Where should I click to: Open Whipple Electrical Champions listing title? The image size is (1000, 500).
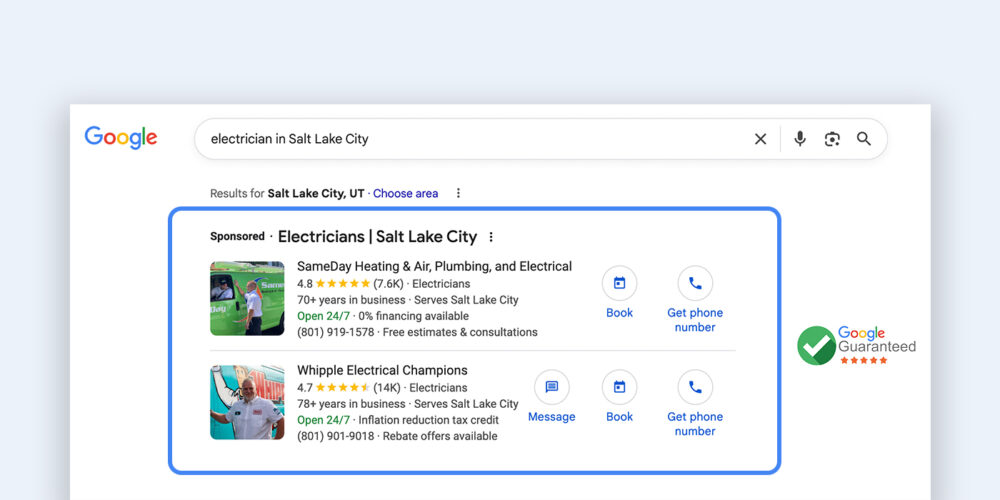point(382,370)
